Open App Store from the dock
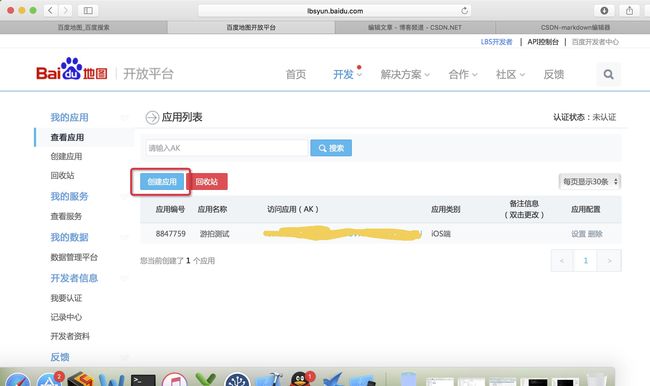The height and width of the screenshot is (386, 650). pos(50,379)
